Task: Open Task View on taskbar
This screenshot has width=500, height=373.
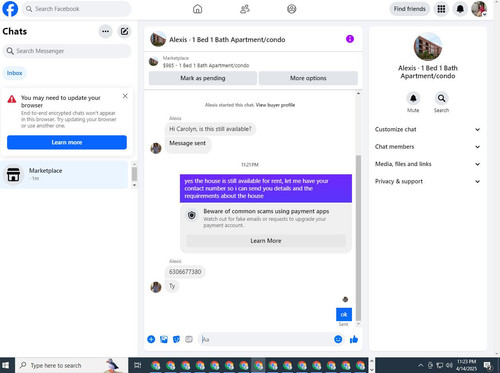Action: 137,365
